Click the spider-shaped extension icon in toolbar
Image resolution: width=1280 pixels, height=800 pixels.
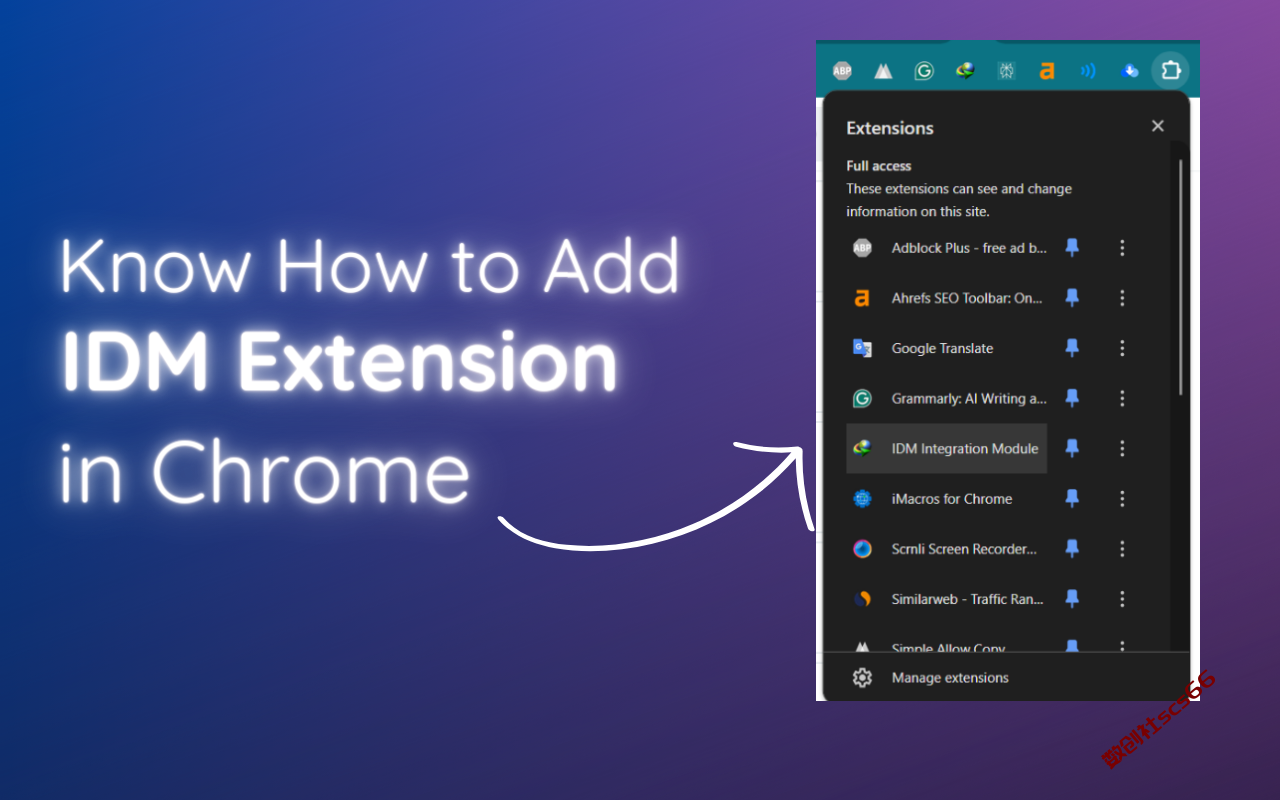1006,71
